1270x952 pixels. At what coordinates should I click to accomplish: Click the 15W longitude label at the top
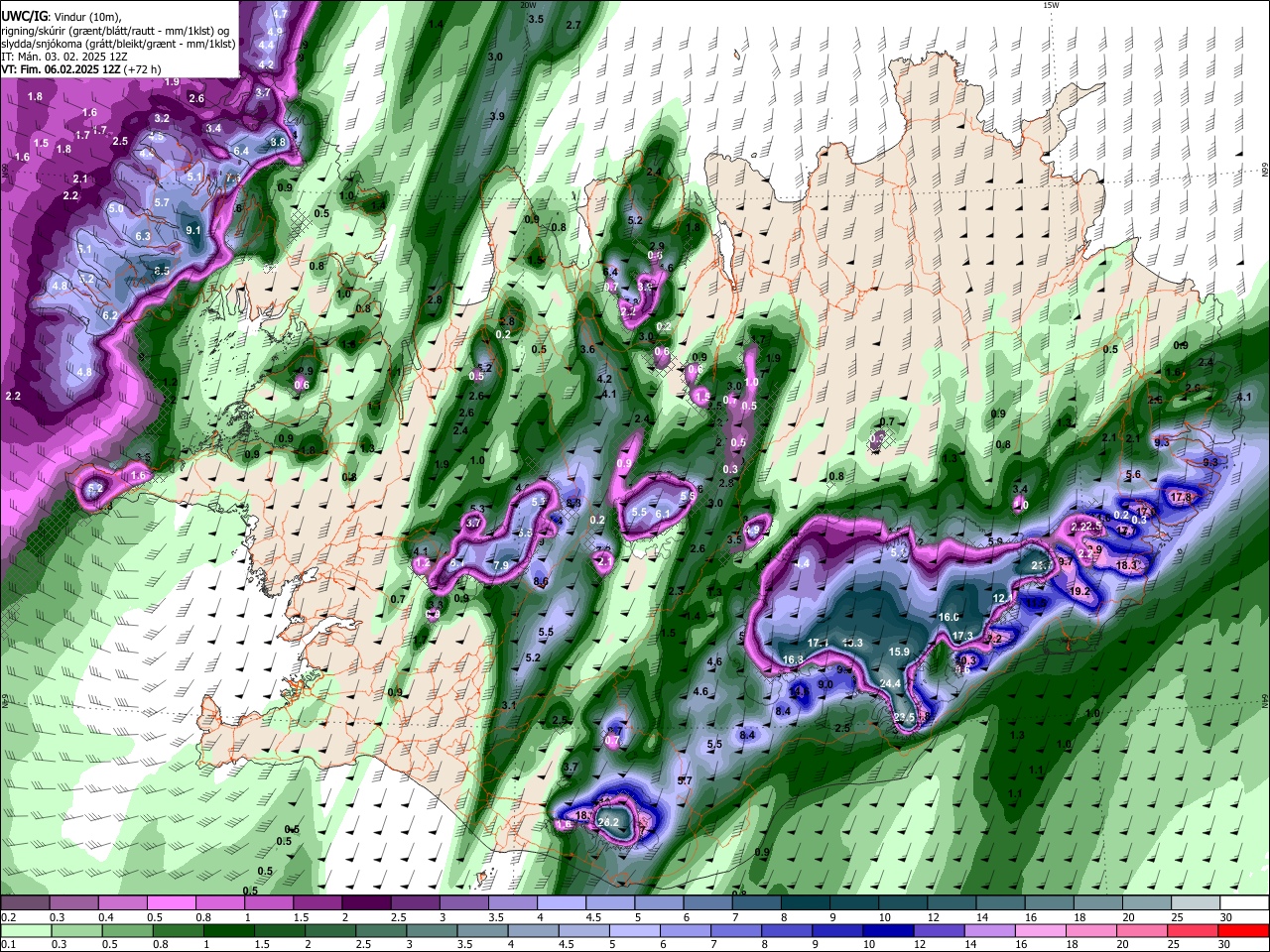[x=1050, y=5]
